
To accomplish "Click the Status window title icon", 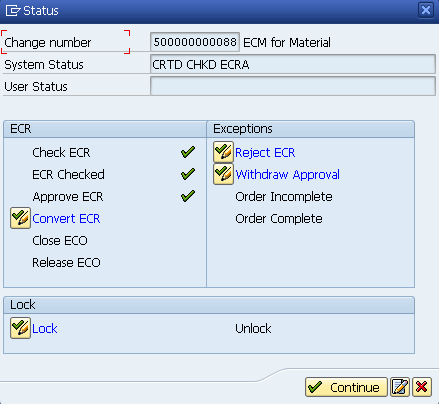I will (13, 11).
